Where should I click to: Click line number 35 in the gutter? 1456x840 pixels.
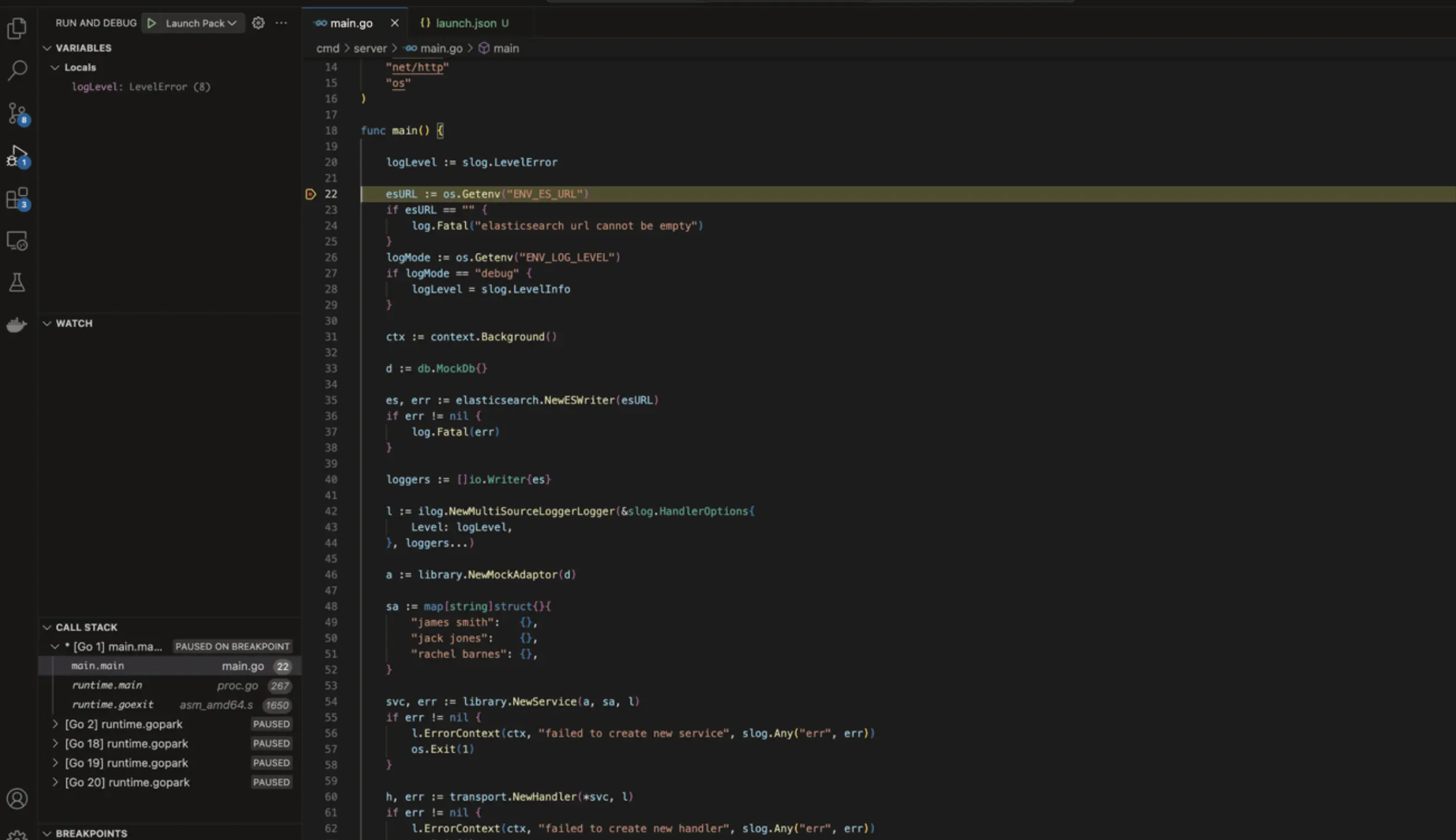pyautogui.click(x=331, y=400)
